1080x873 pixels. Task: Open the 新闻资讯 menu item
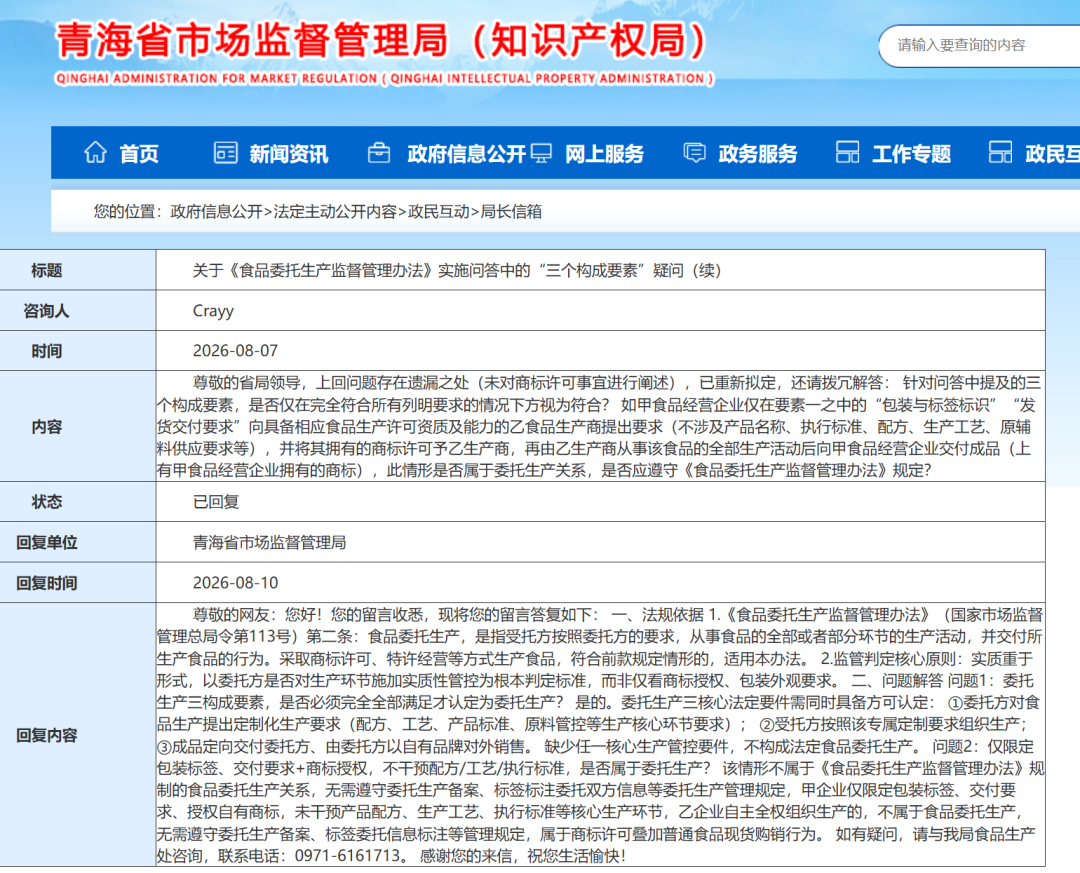click(289, 154)
